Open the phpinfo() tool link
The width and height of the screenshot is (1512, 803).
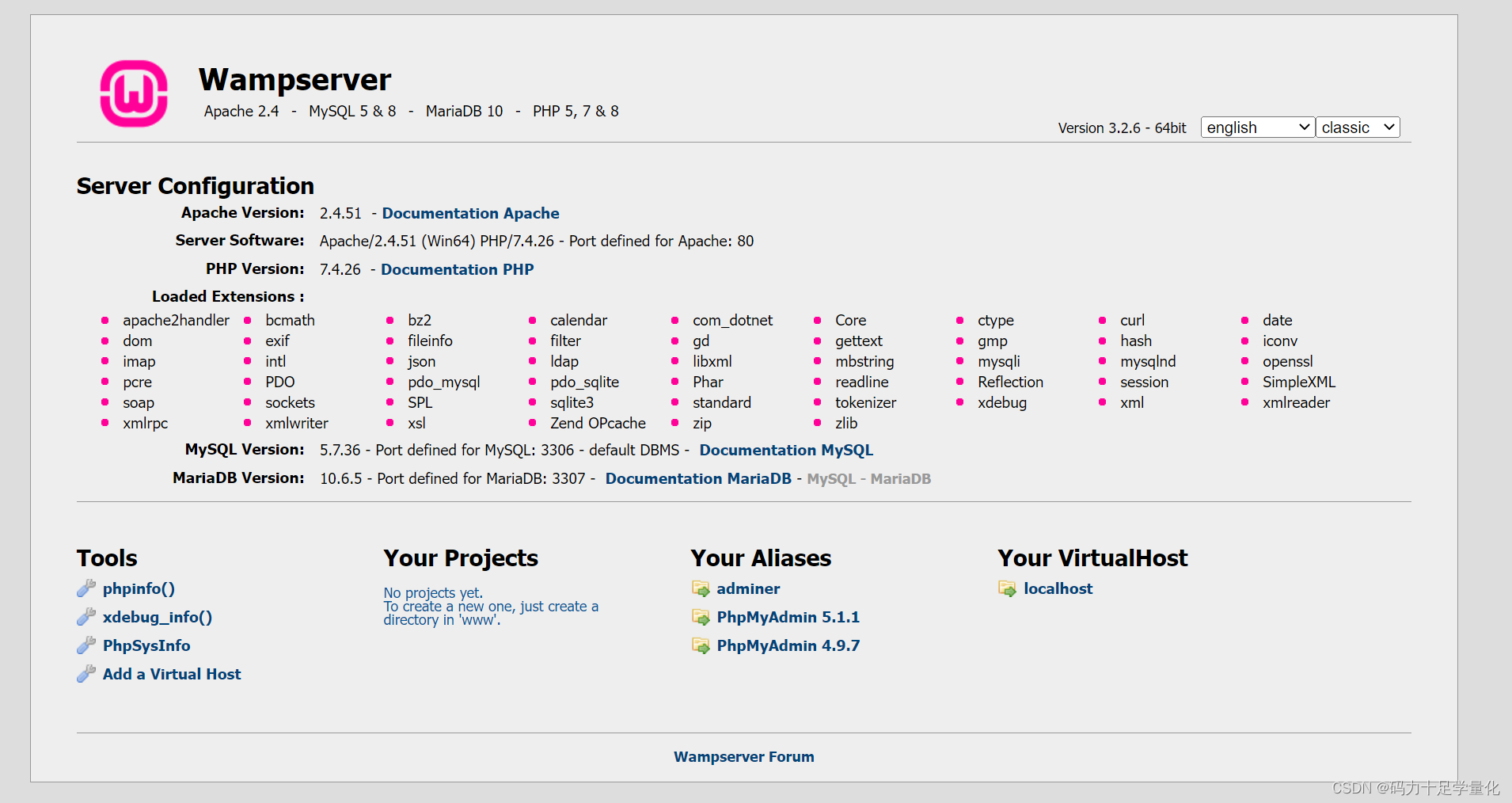coord(139,588)
